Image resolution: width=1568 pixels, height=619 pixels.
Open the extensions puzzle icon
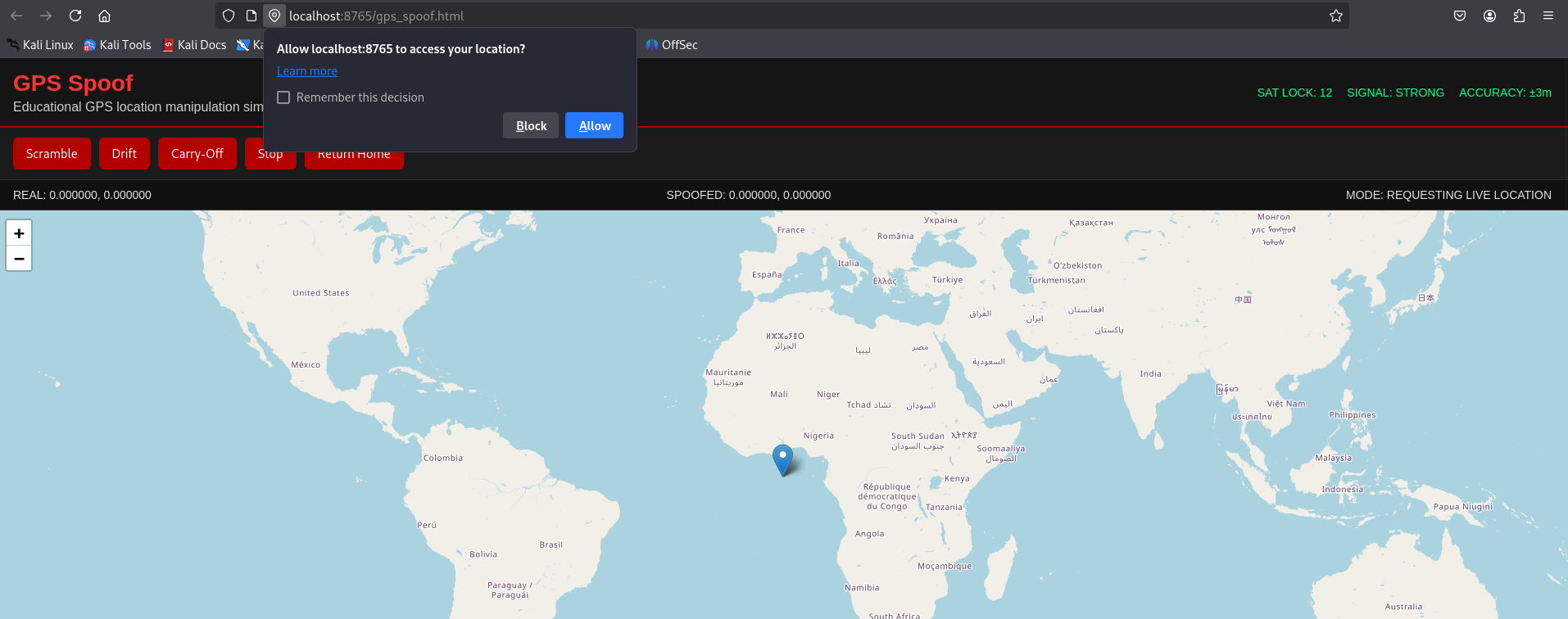tap(1519, 16)
